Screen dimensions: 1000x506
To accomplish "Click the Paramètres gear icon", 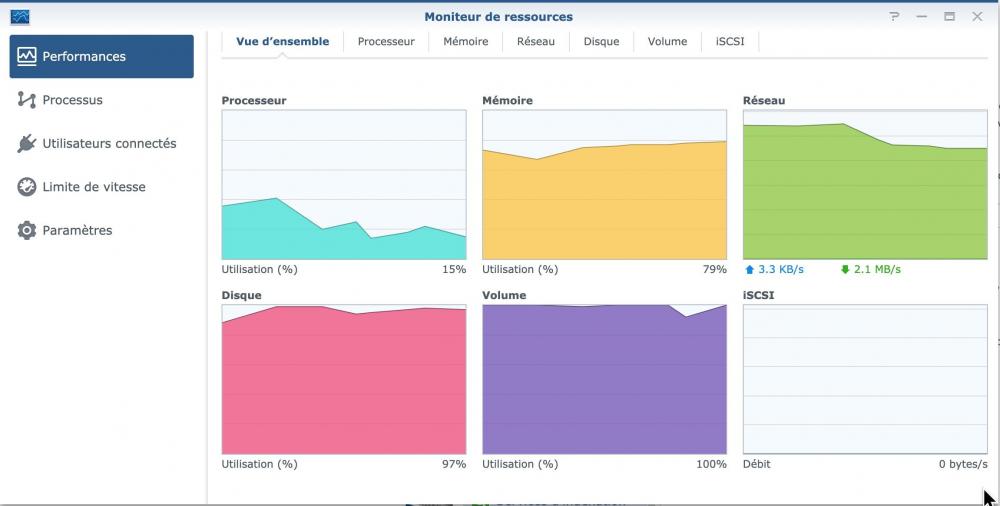I will click(x=27, y=231).
